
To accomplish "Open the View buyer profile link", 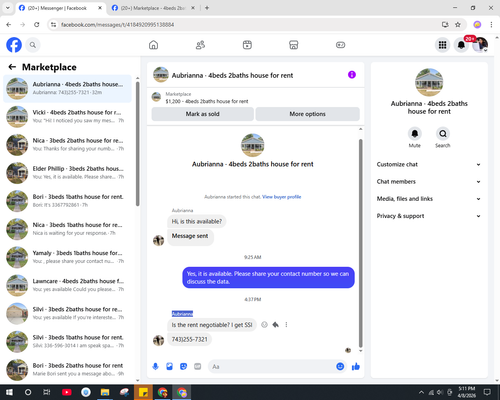I will [281, 197].
